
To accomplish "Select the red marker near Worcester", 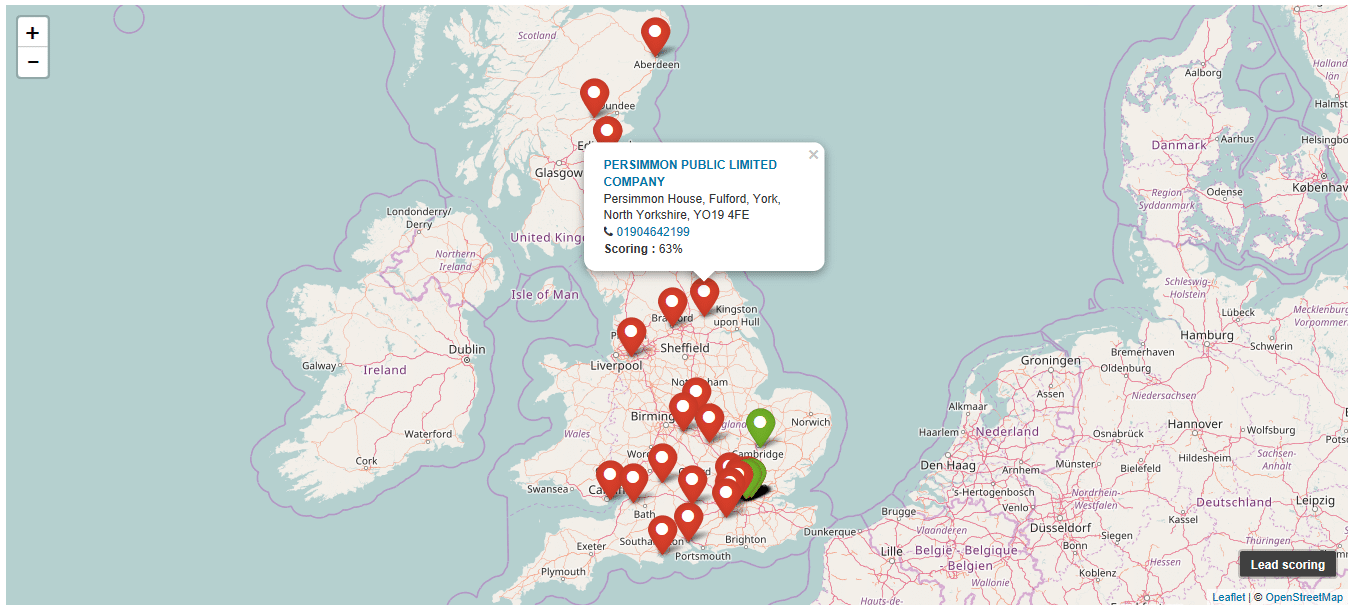I will point(662,462).
